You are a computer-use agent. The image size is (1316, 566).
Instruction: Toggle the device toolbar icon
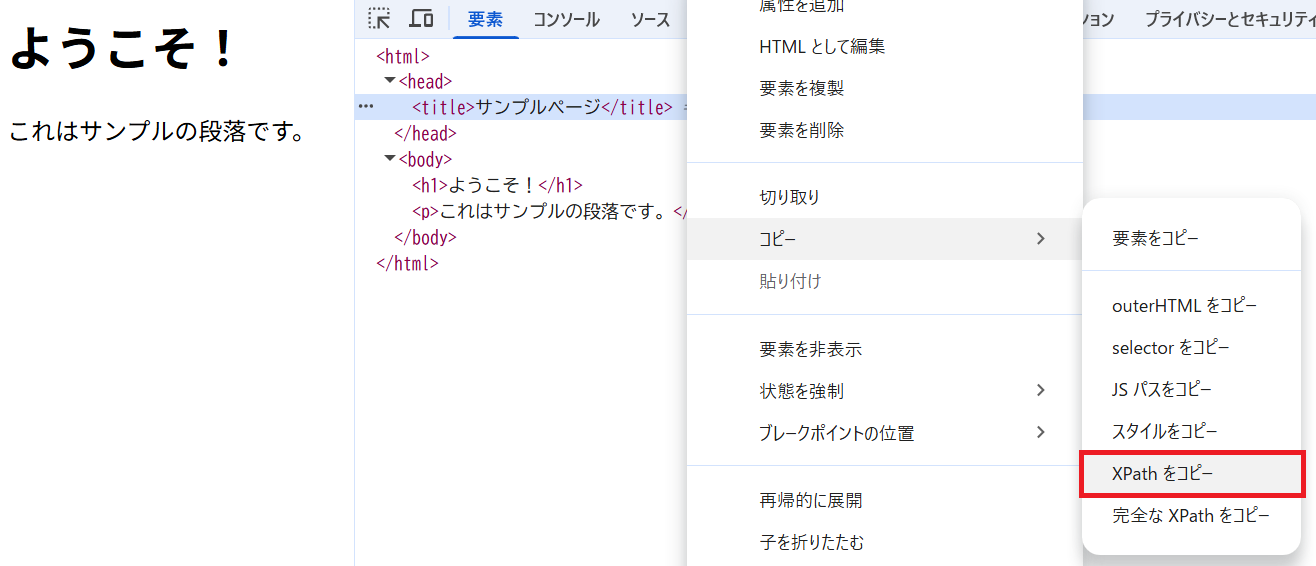[421, 19]
